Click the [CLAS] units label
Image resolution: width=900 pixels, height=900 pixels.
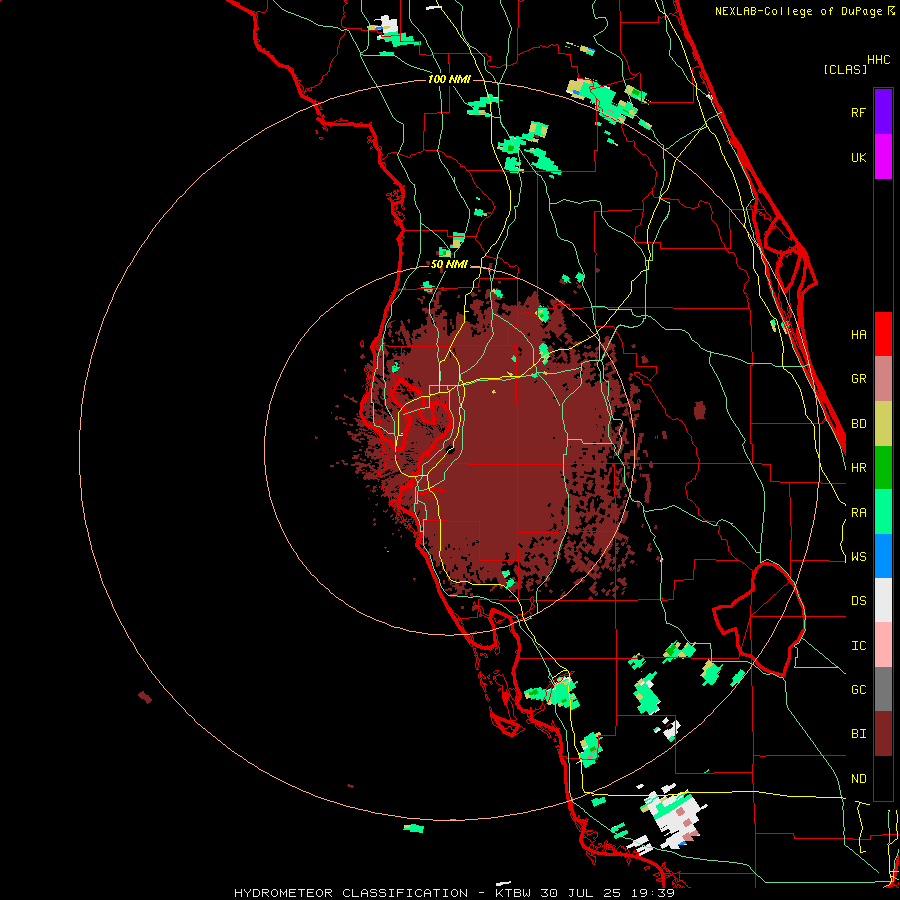(x=845, y=69)
